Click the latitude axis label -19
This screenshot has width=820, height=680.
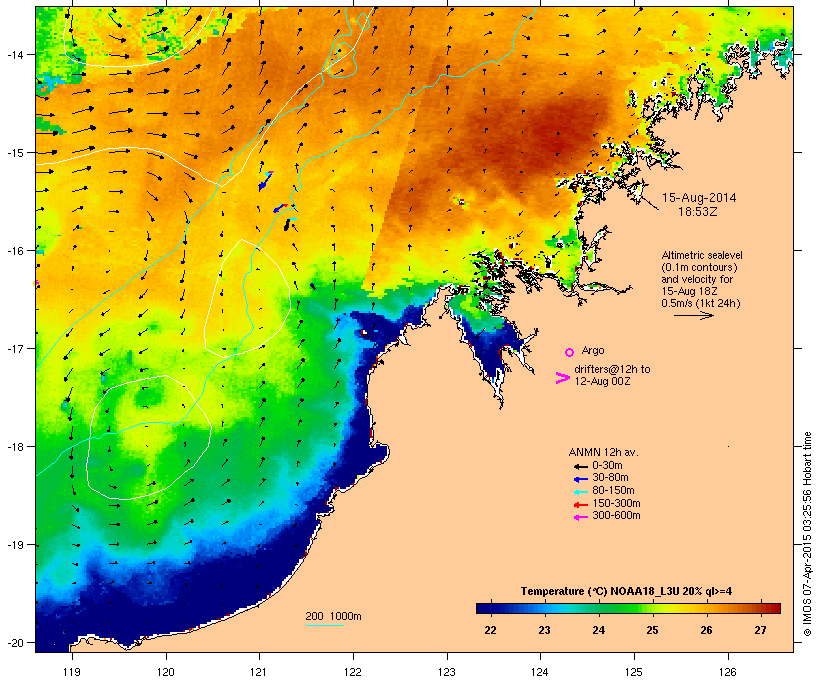click(14, 545)
